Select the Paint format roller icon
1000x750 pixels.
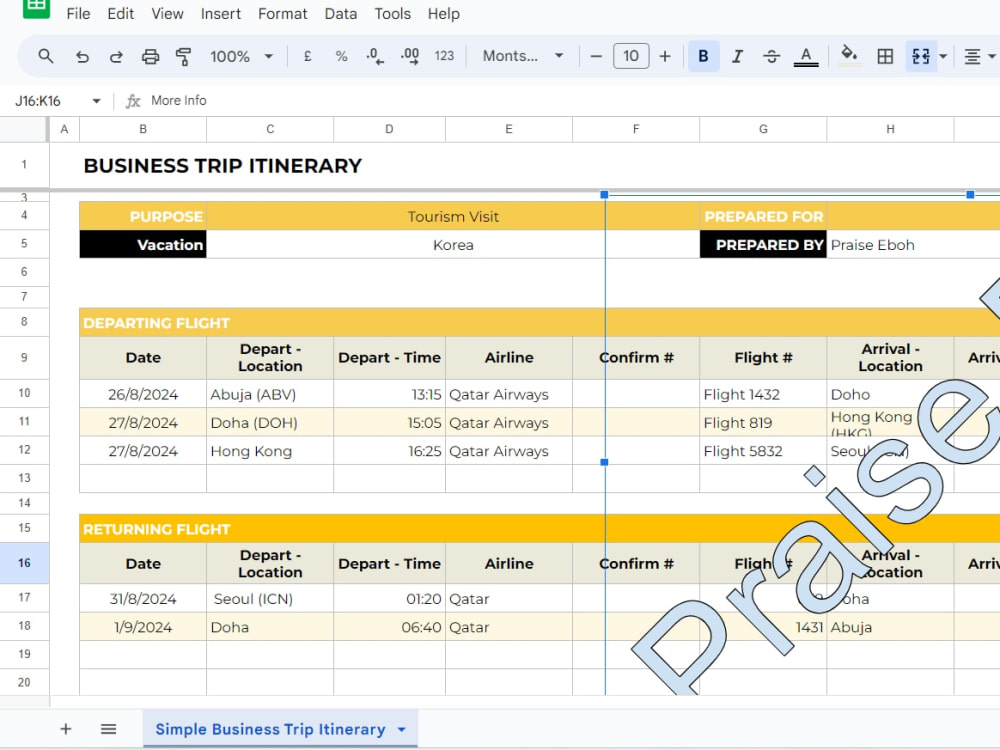pyautogui.click(x=184, y=56)
